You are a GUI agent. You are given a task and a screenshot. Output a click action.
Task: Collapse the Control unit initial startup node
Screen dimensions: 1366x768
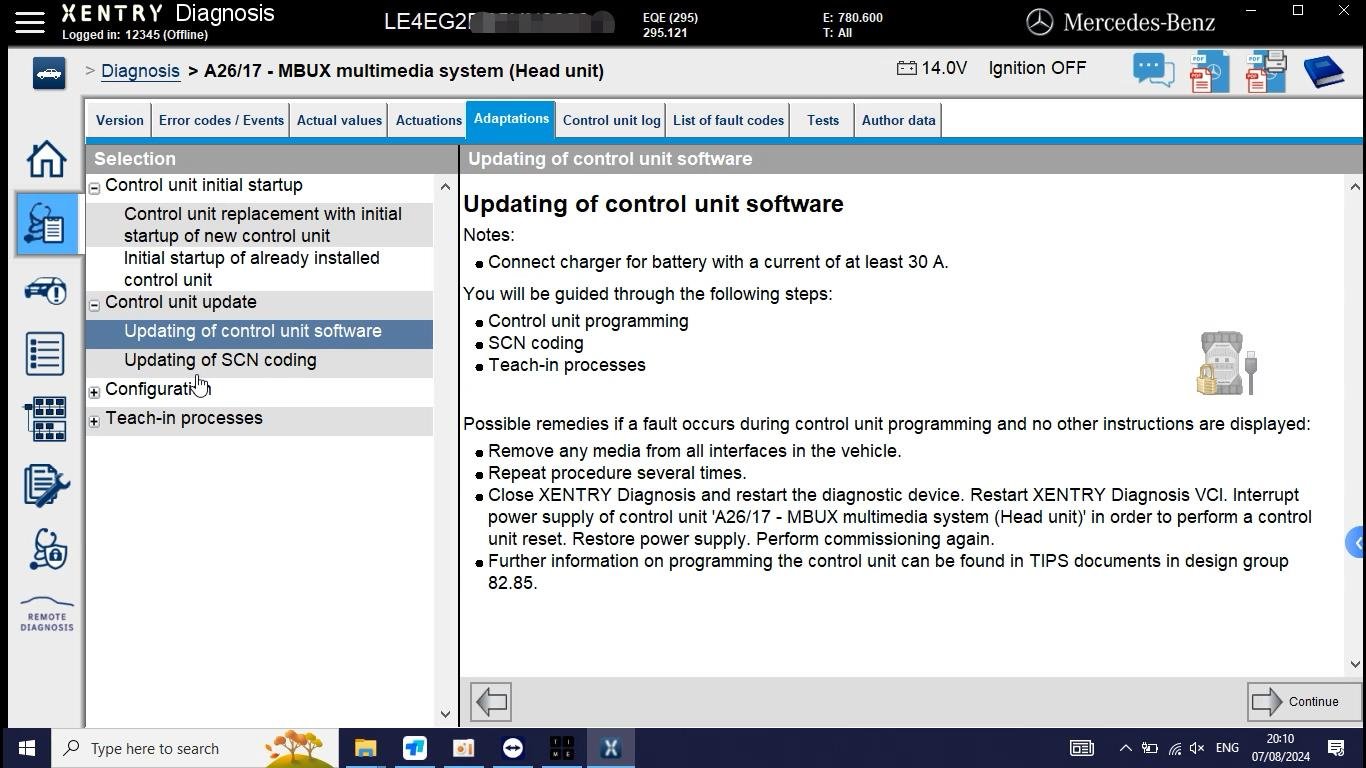94,187
